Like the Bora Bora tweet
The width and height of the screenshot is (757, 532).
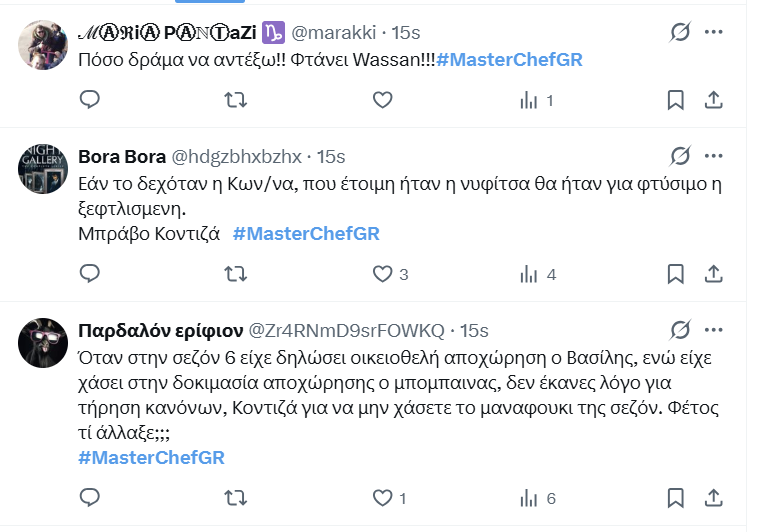pyautogui.click(x=382, y=274)
